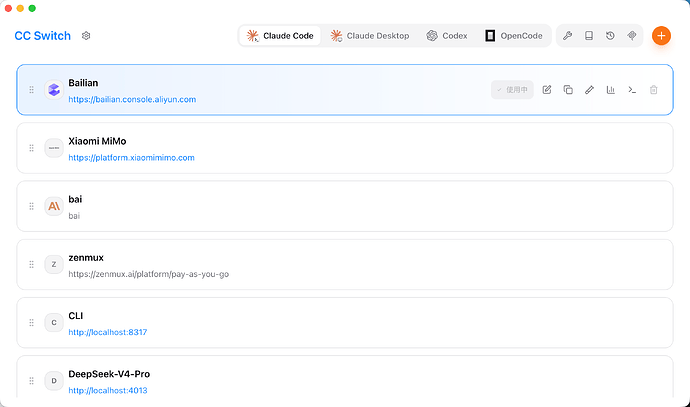Click the drag handle of the DeepSeek-V4-Pro row

pyautogui.click(x=32, y=381)
